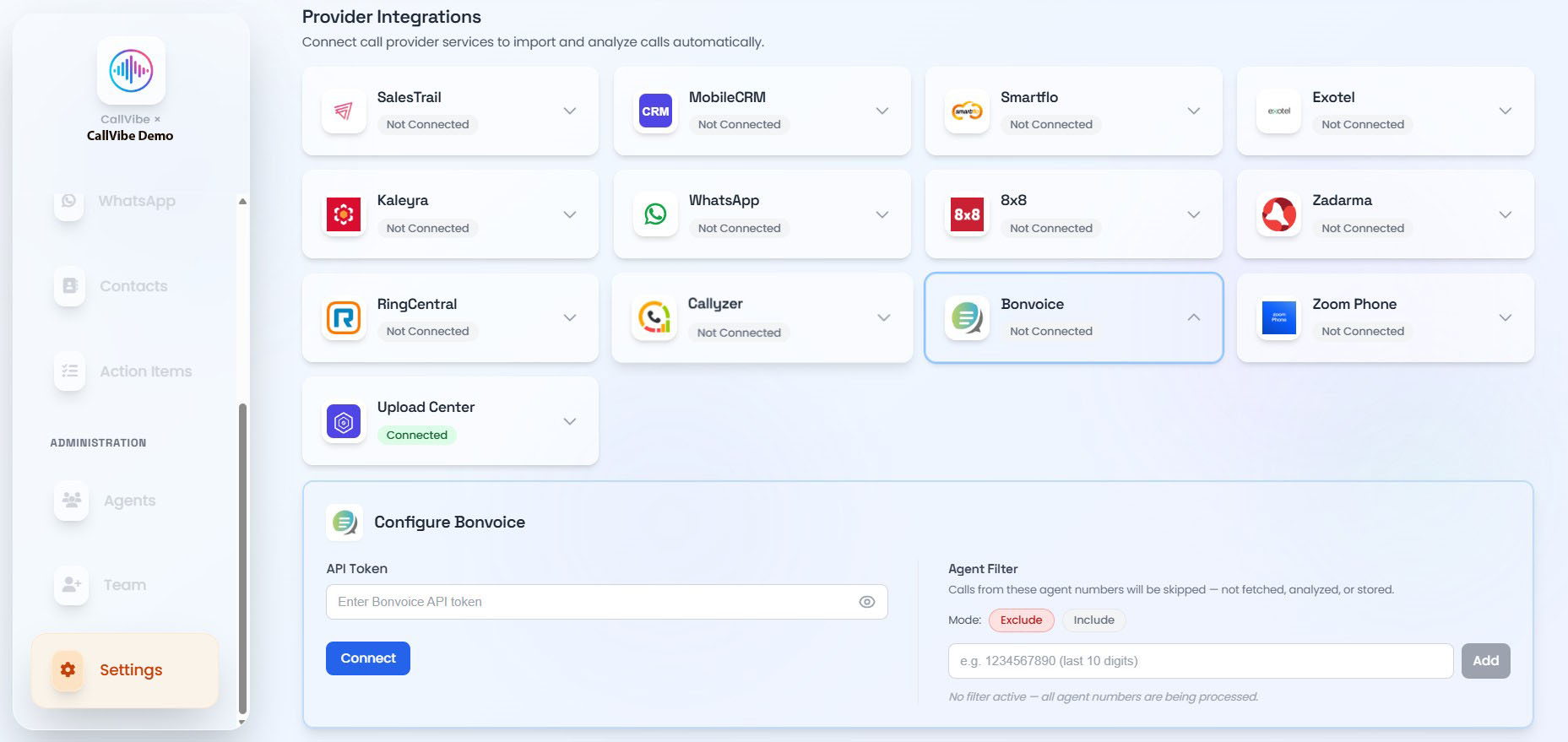Expand the RingCentral card chevron
The image size is (1568, 742).
click(x=570, y=317)
